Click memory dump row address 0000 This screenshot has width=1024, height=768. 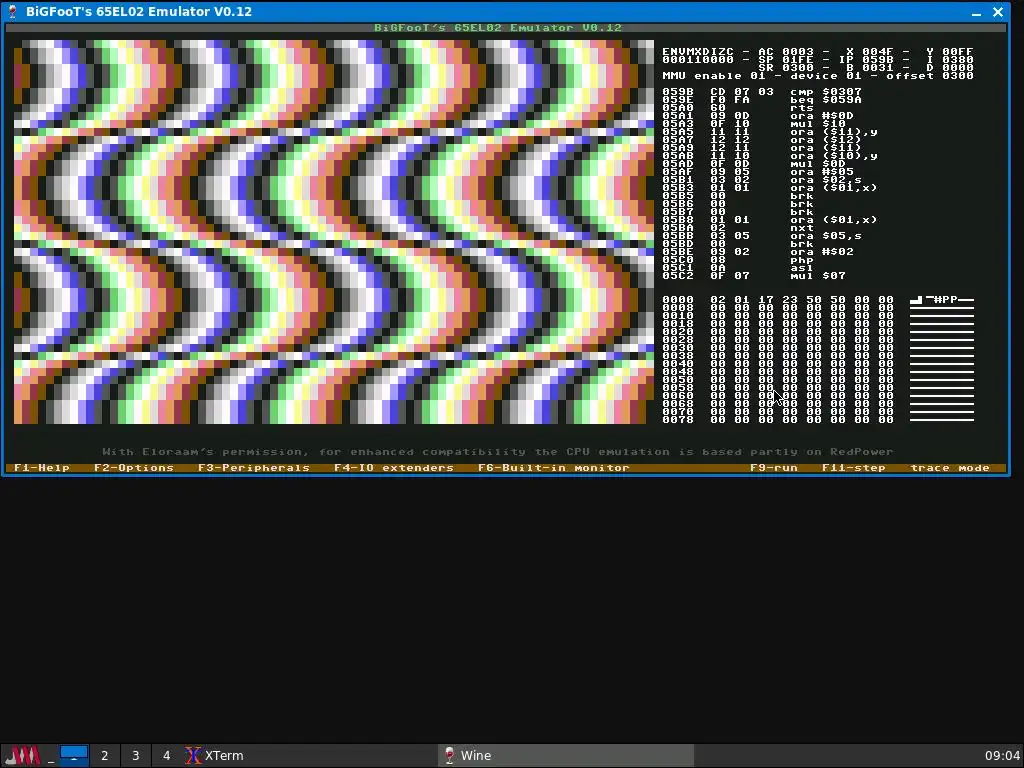[x=678, y=299]
